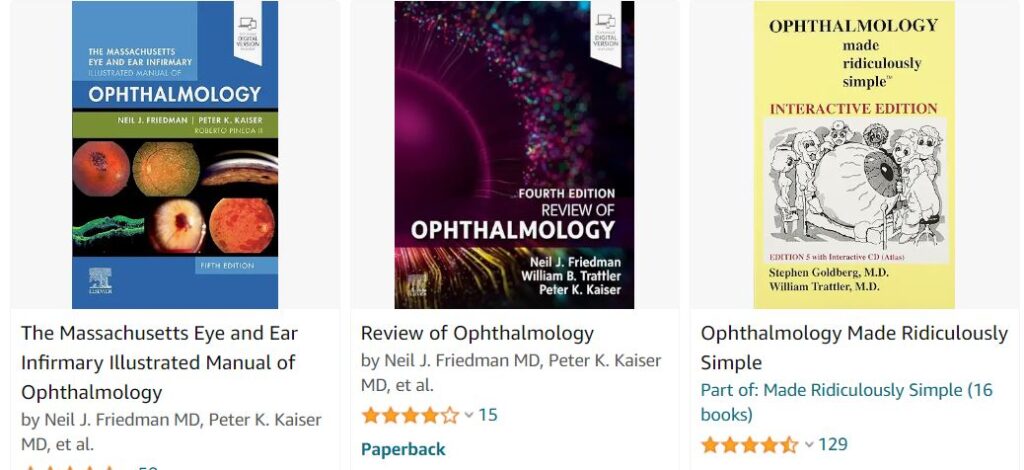Click the star rating for Made Ridiculously Simple
The image size is (1024, 470).
coord(749,444)
